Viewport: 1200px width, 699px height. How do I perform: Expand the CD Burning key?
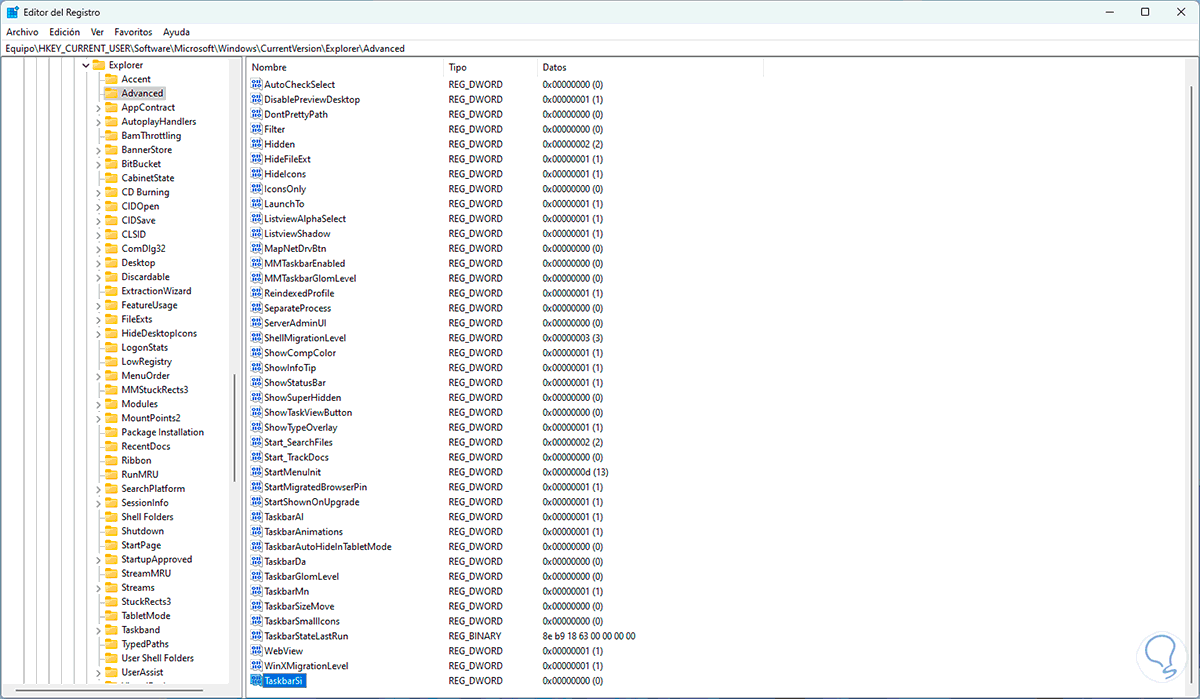pyautogui.click(x=98, y=192)
